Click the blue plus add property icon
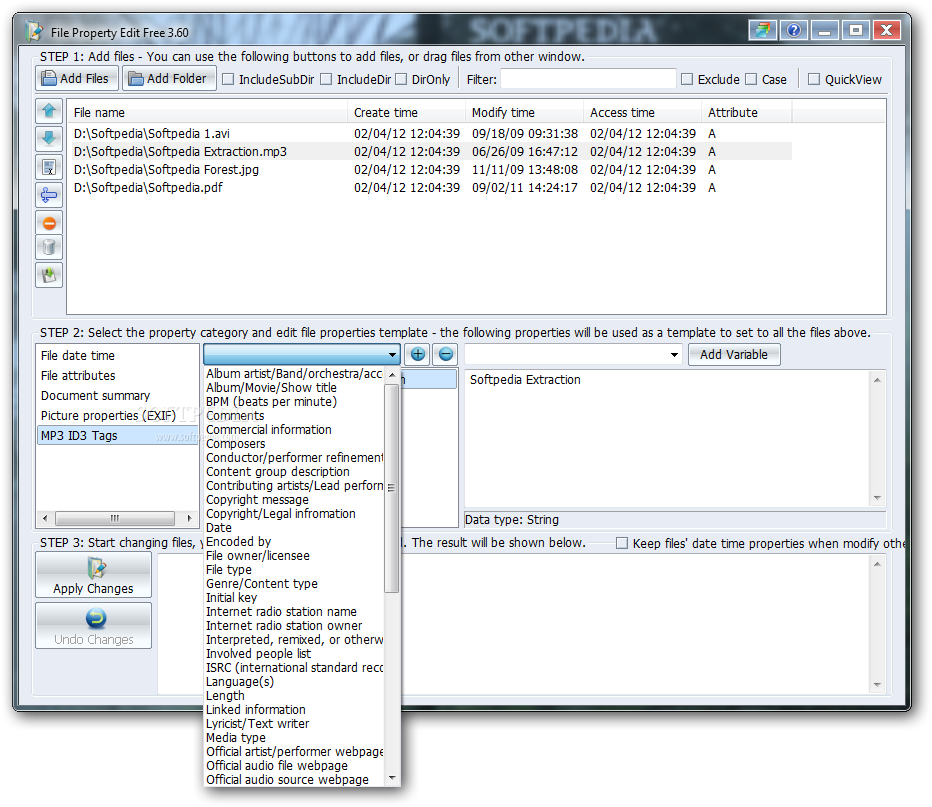 coord(418,355)
